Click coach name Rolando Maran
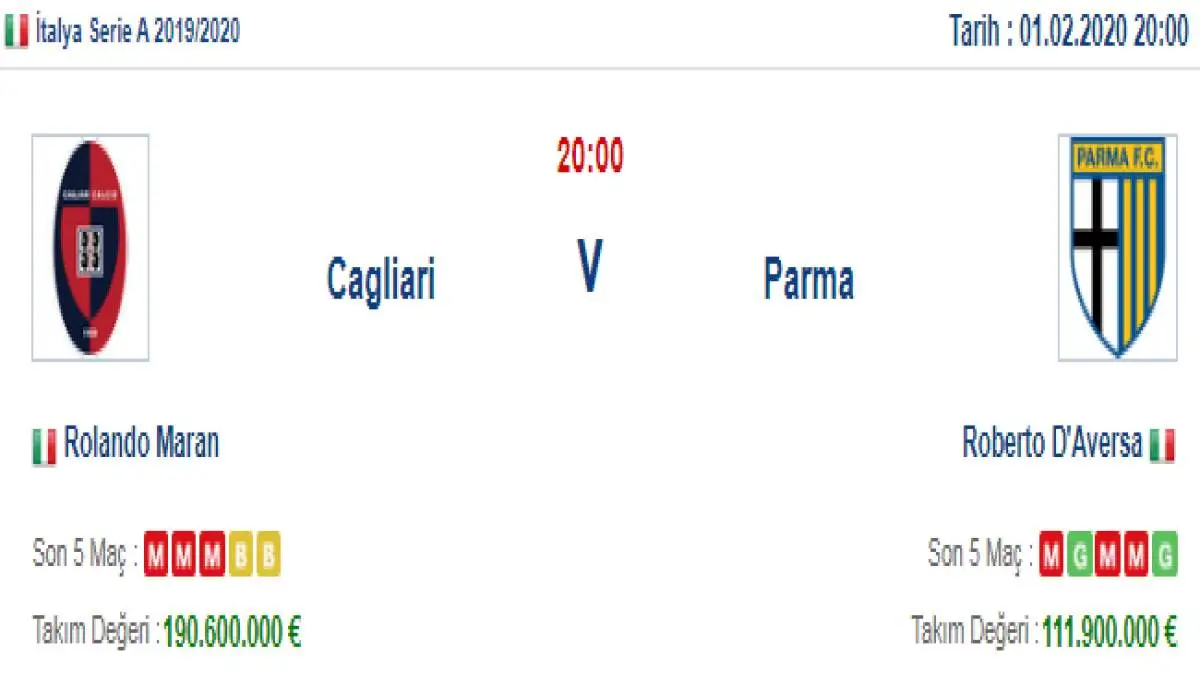The image size is (1200, 675). (x=141, y=442)
